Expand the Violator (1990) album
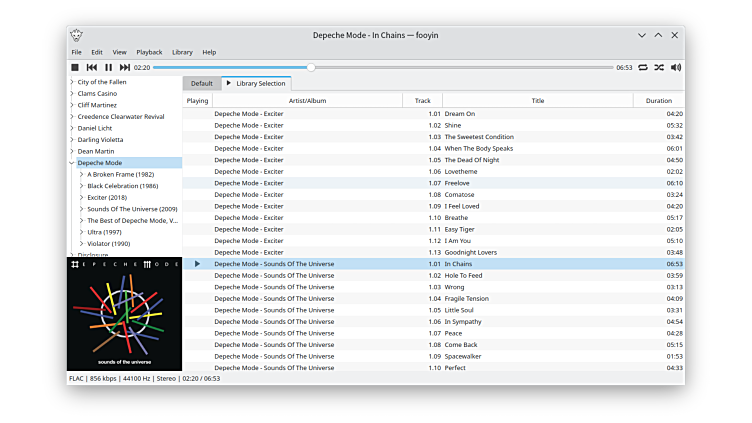The image size is (752, 423). pyautogui.click(x=81, y=243)
